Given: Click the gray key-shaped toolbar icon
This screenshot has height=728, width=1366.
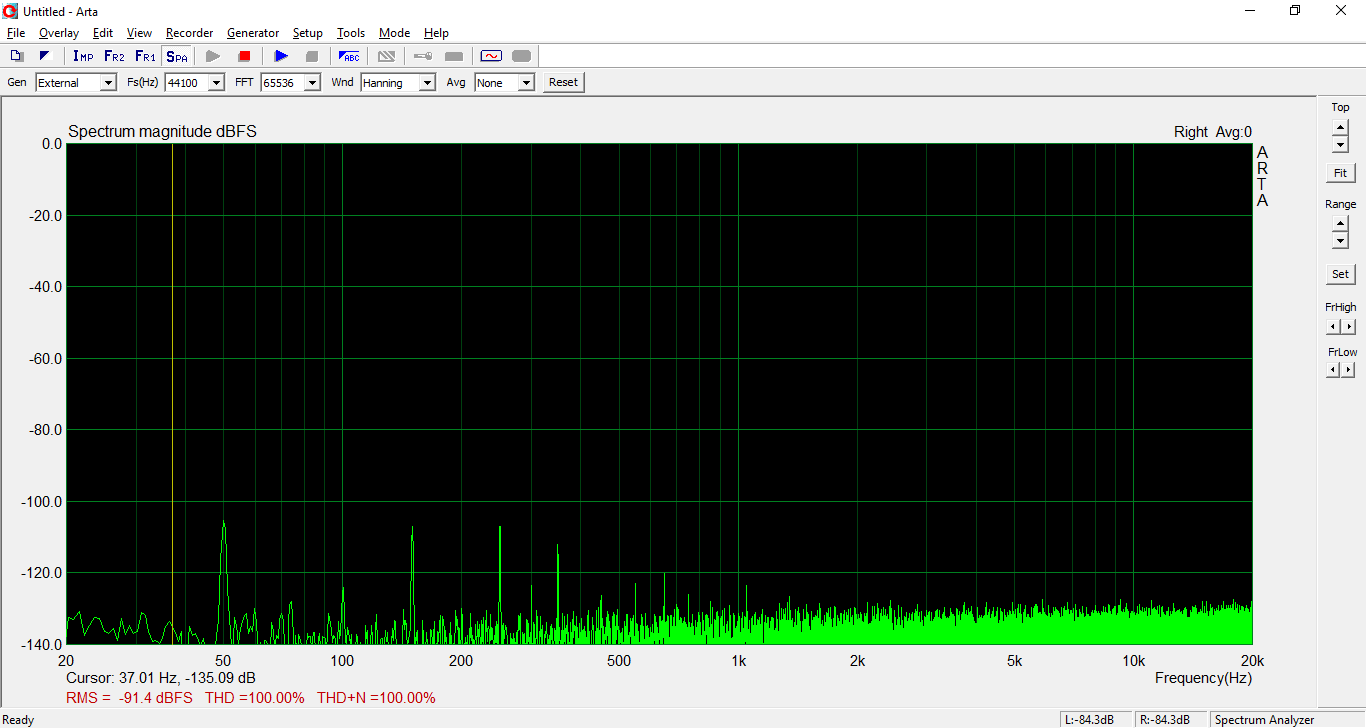Looking at the screenshot, I should point(423,56).
